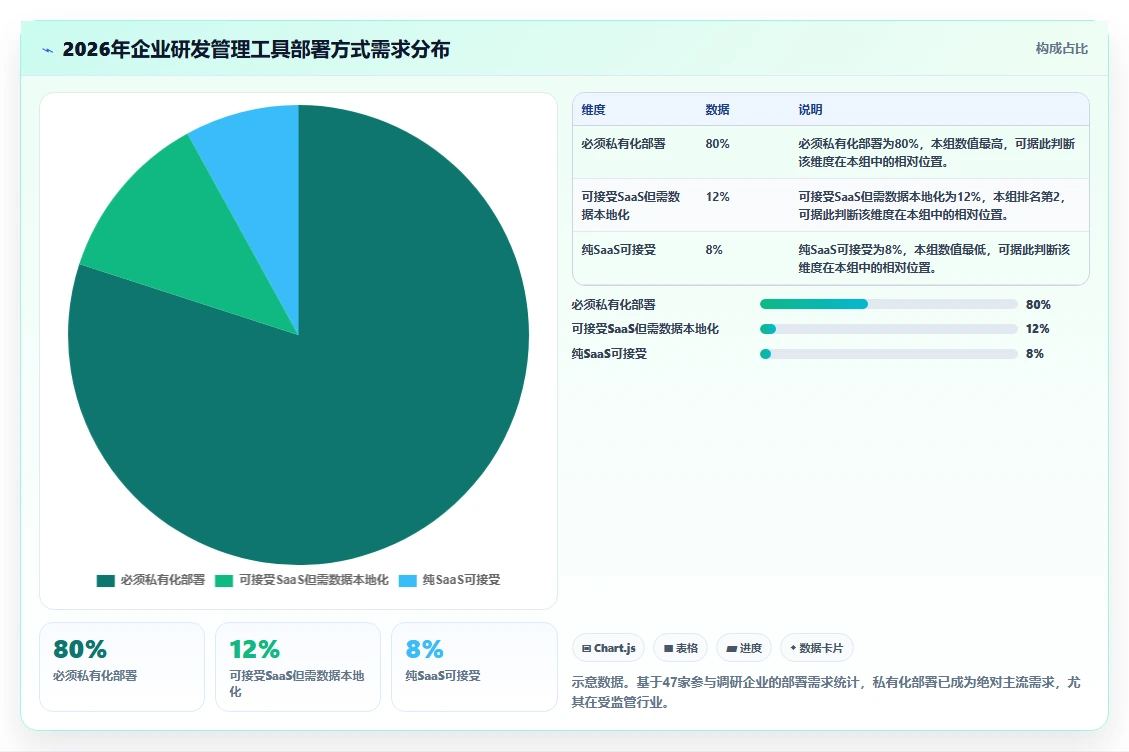The image size is (1129, 752).
Task: Select the 数据卡片 tag chip
Action: 817,648
